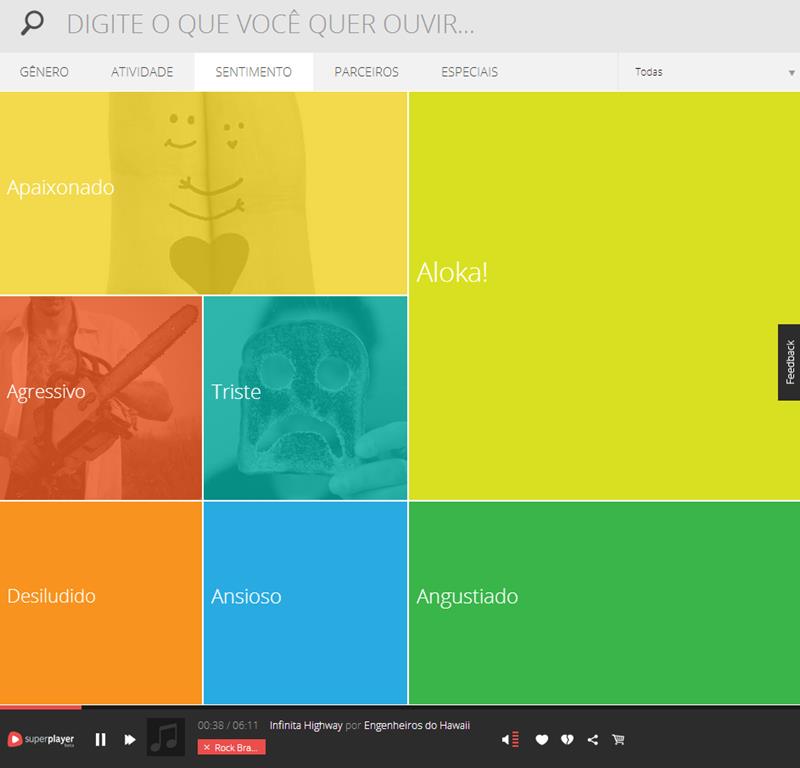This screenshot has width=800, height=768.
Task: Pause the currently playing song
Action: [x=101, y=739]
